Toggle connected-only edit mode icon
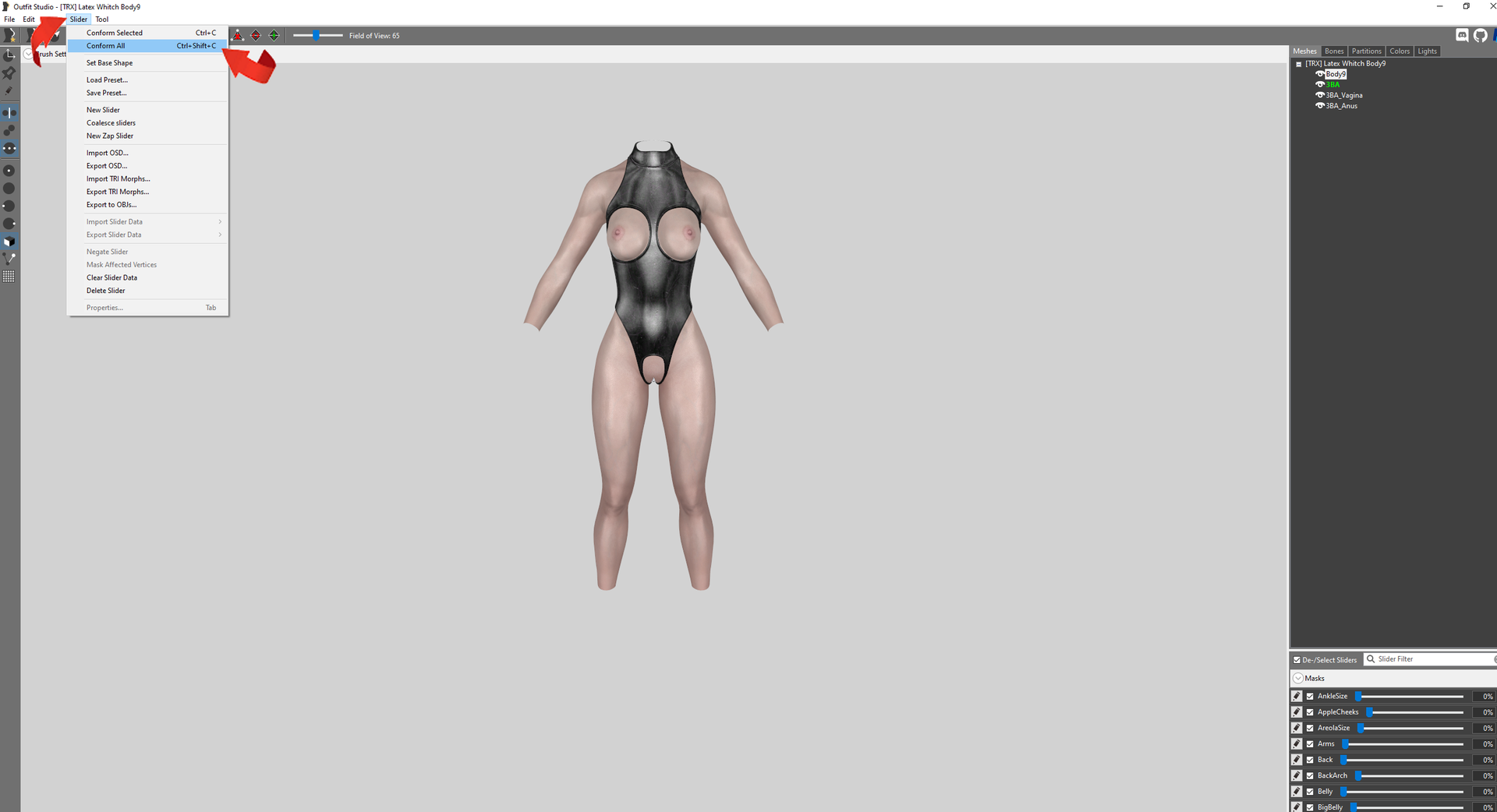 [x=9, y=130]
